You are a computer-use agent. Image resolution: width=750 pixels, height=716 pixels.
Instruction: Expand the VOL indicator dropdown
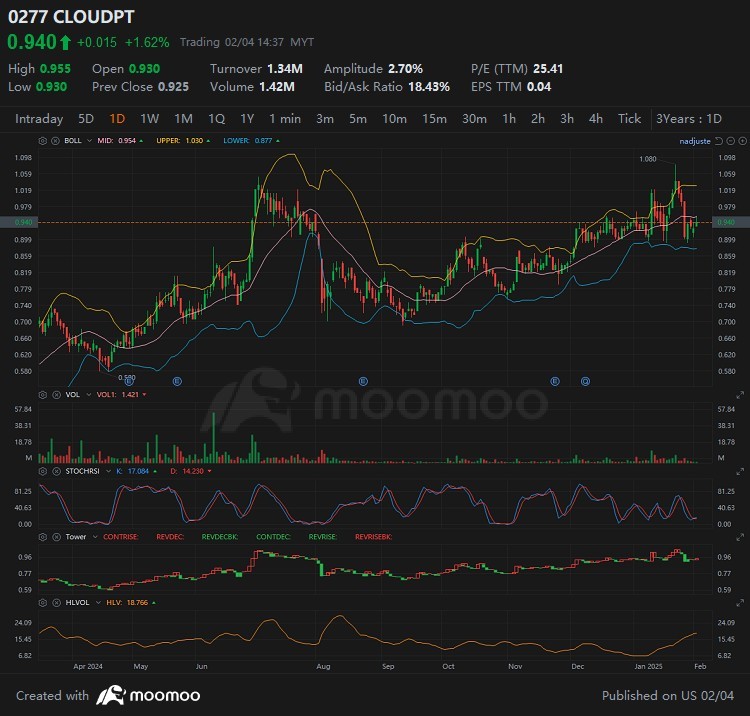tap(88, 395)
